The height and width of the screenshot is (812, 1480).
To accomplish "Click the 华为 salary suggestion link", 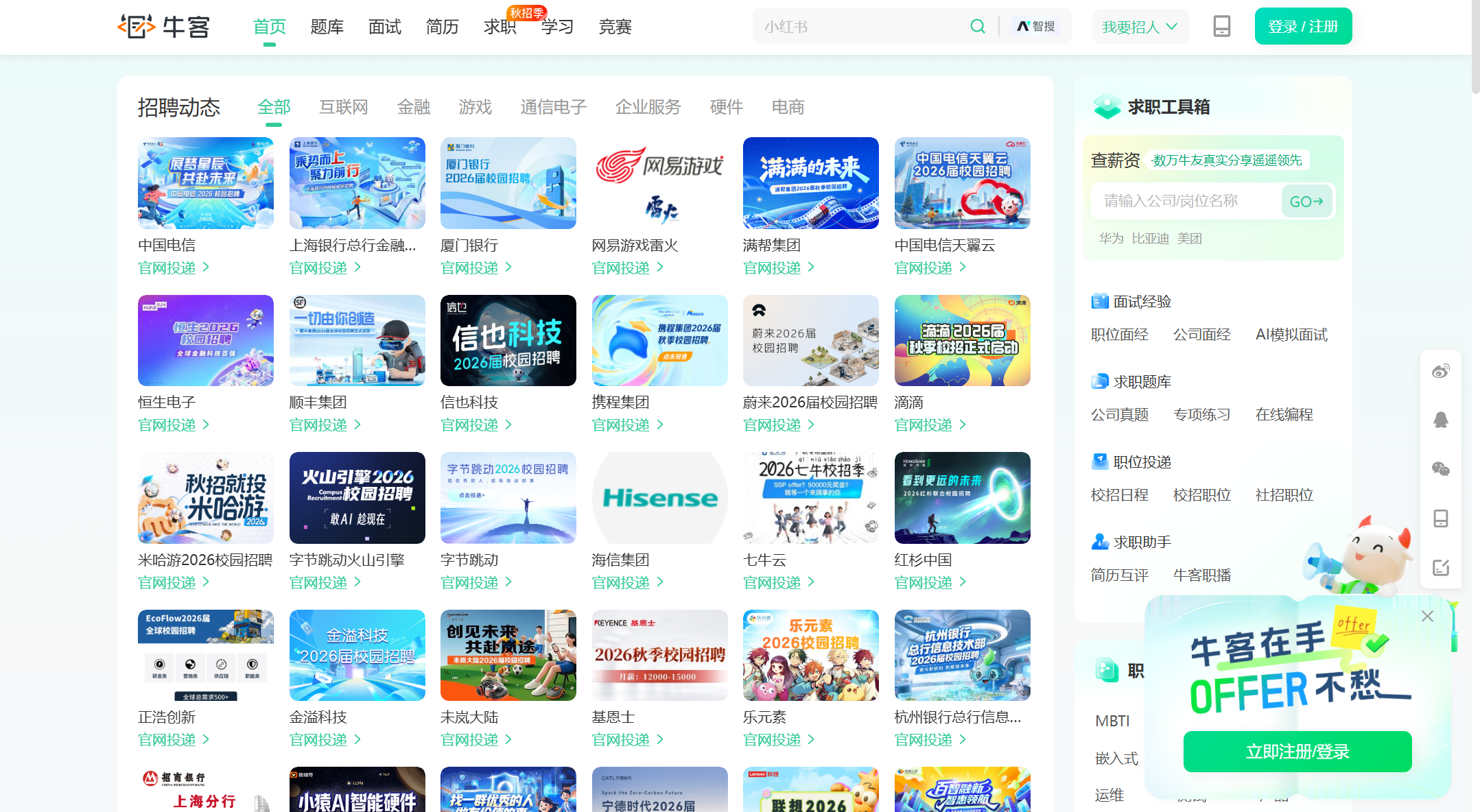I will coord(1110,238).
